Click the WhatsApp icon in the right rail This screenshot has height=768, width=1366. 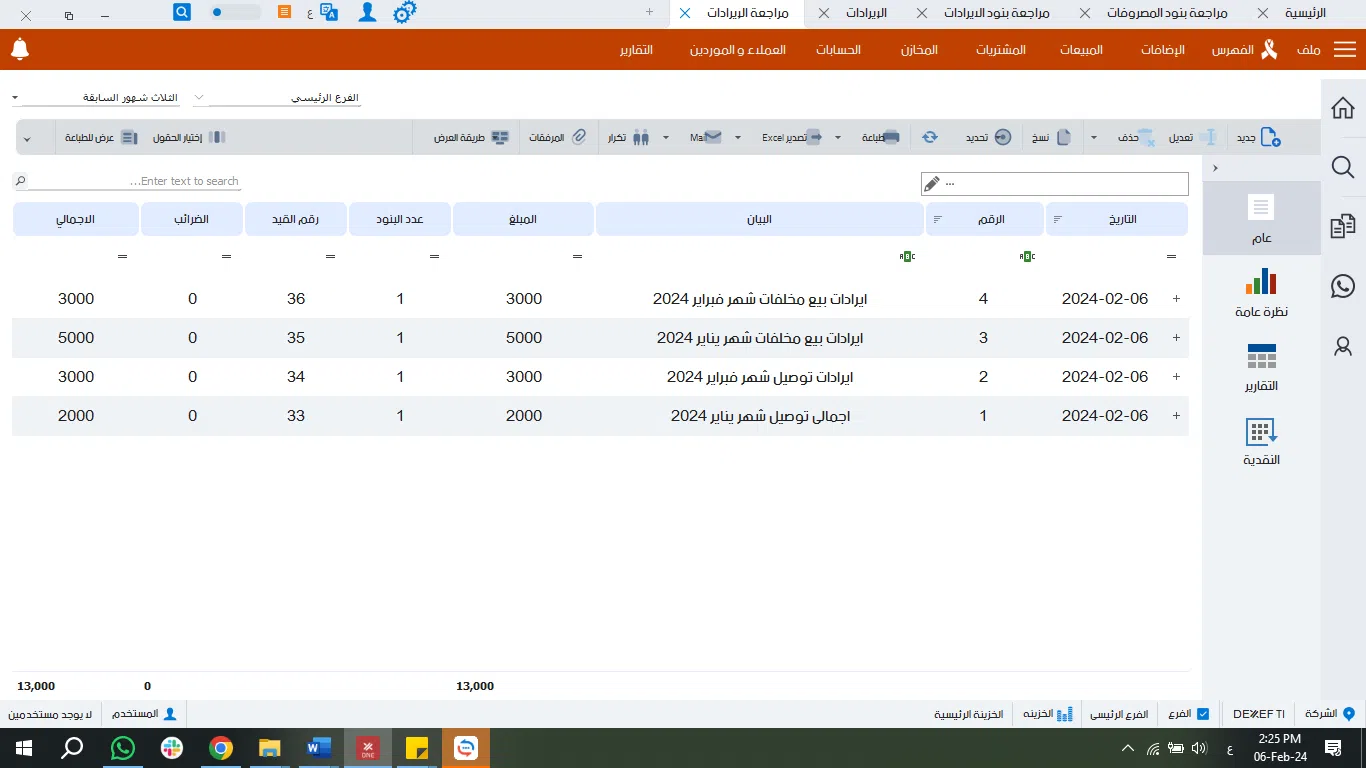tap(1343, 287)
